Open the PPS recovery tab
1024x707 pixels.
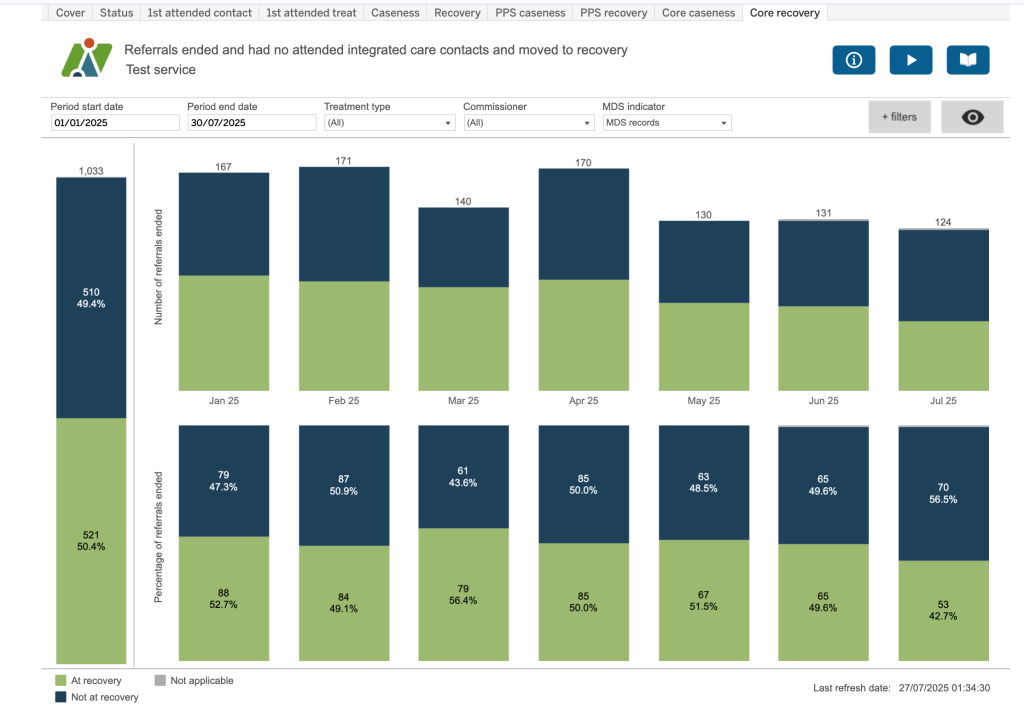614,13
